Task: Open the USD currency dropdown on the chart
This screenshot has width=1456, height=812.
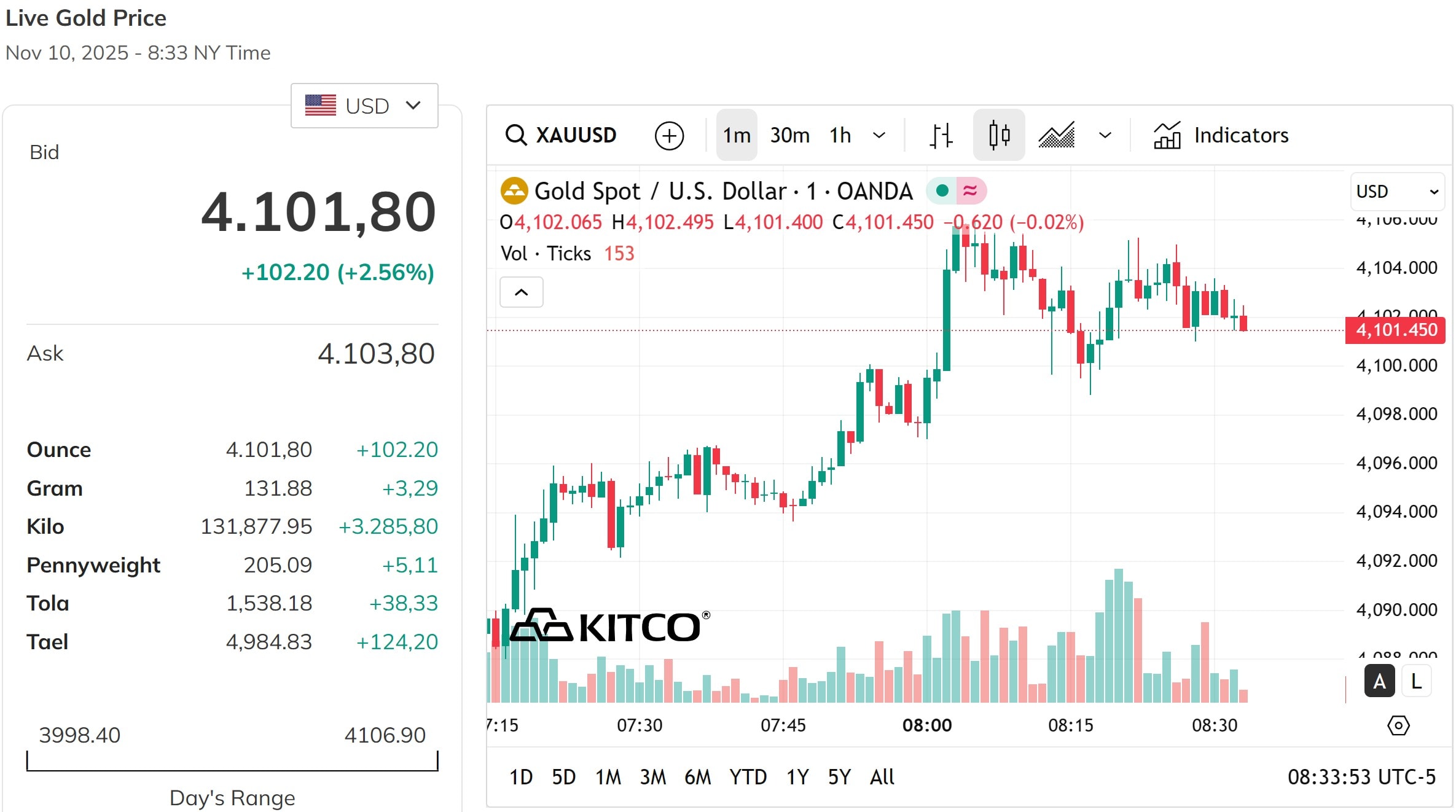Action: pos(1397,191)
